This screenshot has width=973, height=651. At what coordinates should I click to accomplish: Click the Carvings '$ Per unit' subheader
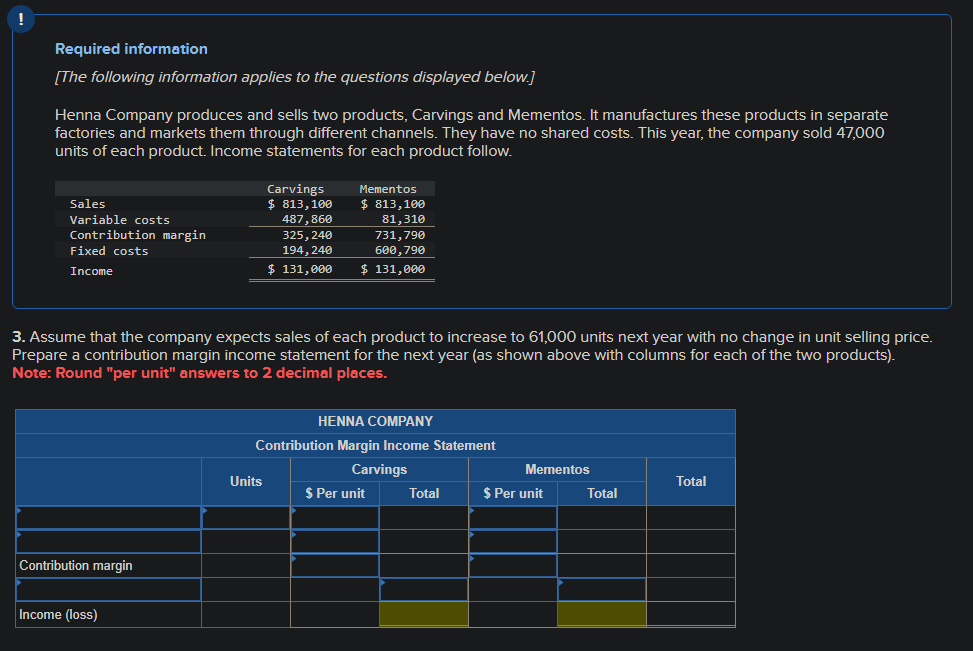point(335,493)
